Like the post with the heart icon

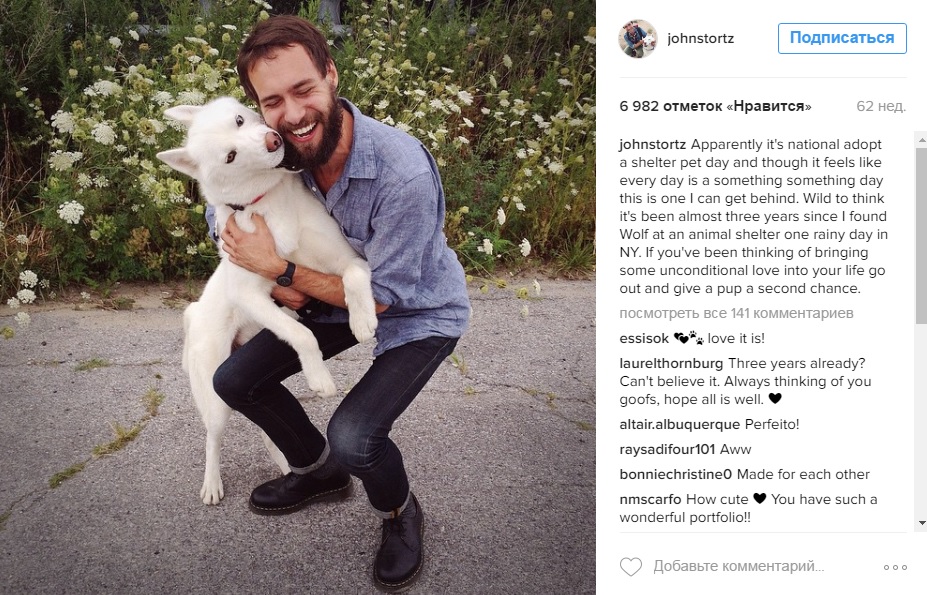coord(630,567)
